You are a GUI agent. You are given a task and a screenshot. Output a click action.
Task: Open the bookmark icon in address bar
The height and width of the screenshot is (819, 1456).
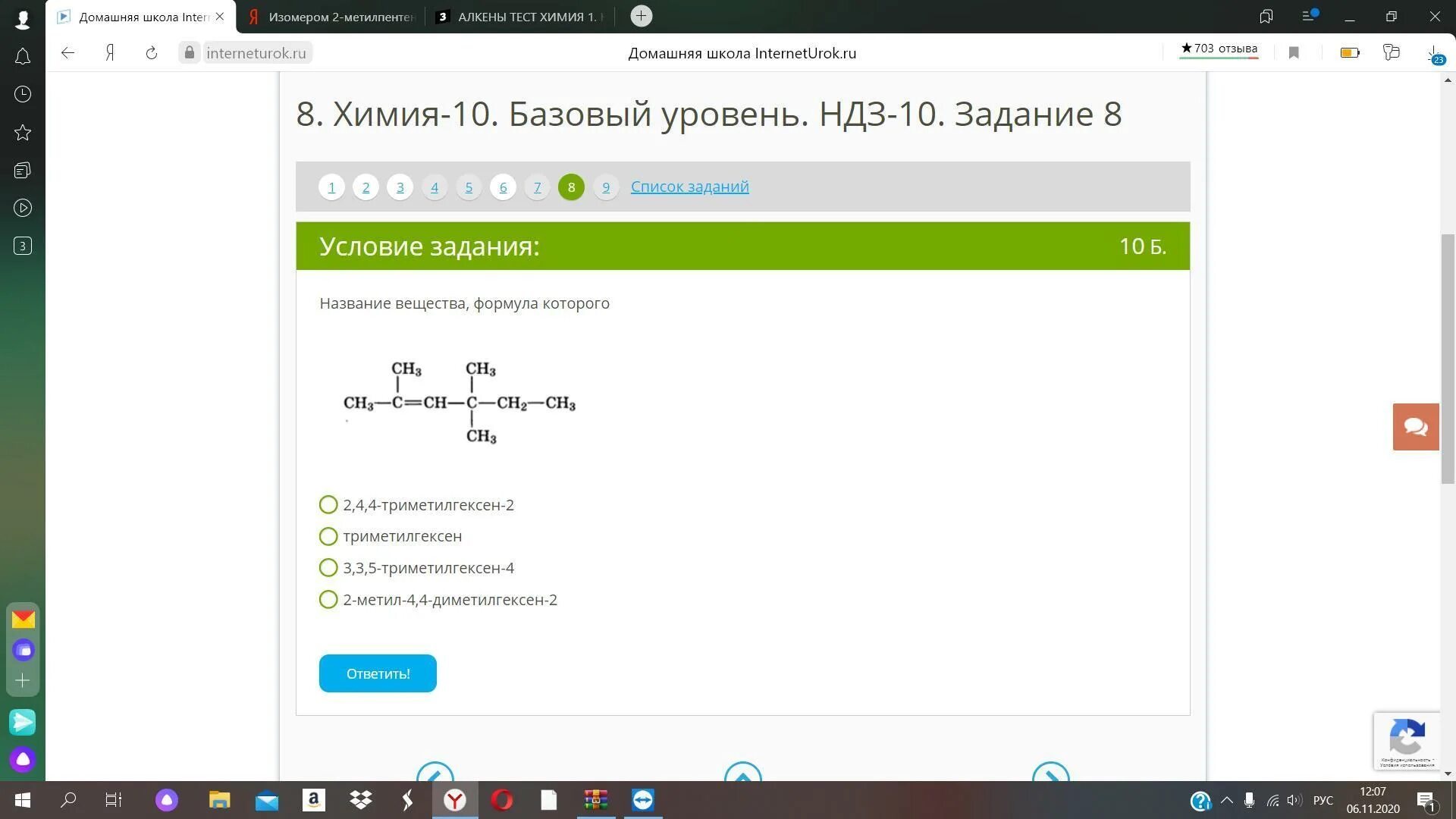[1294, 52]
